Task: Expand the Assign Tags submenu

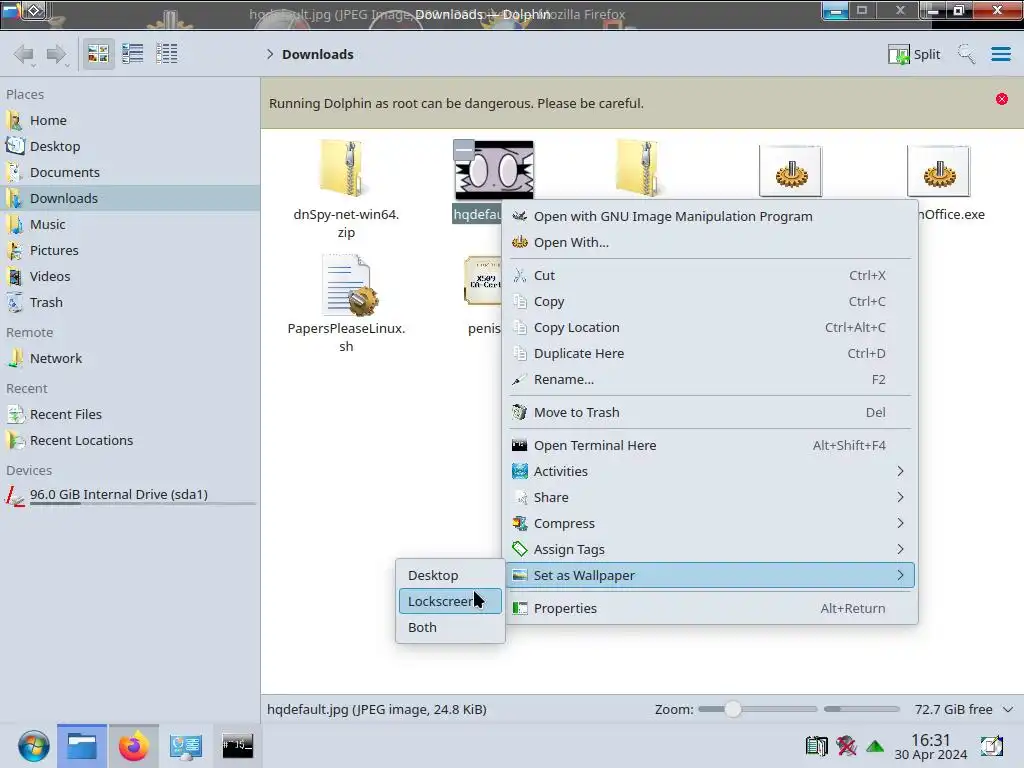Action: [x=710, y=550]
